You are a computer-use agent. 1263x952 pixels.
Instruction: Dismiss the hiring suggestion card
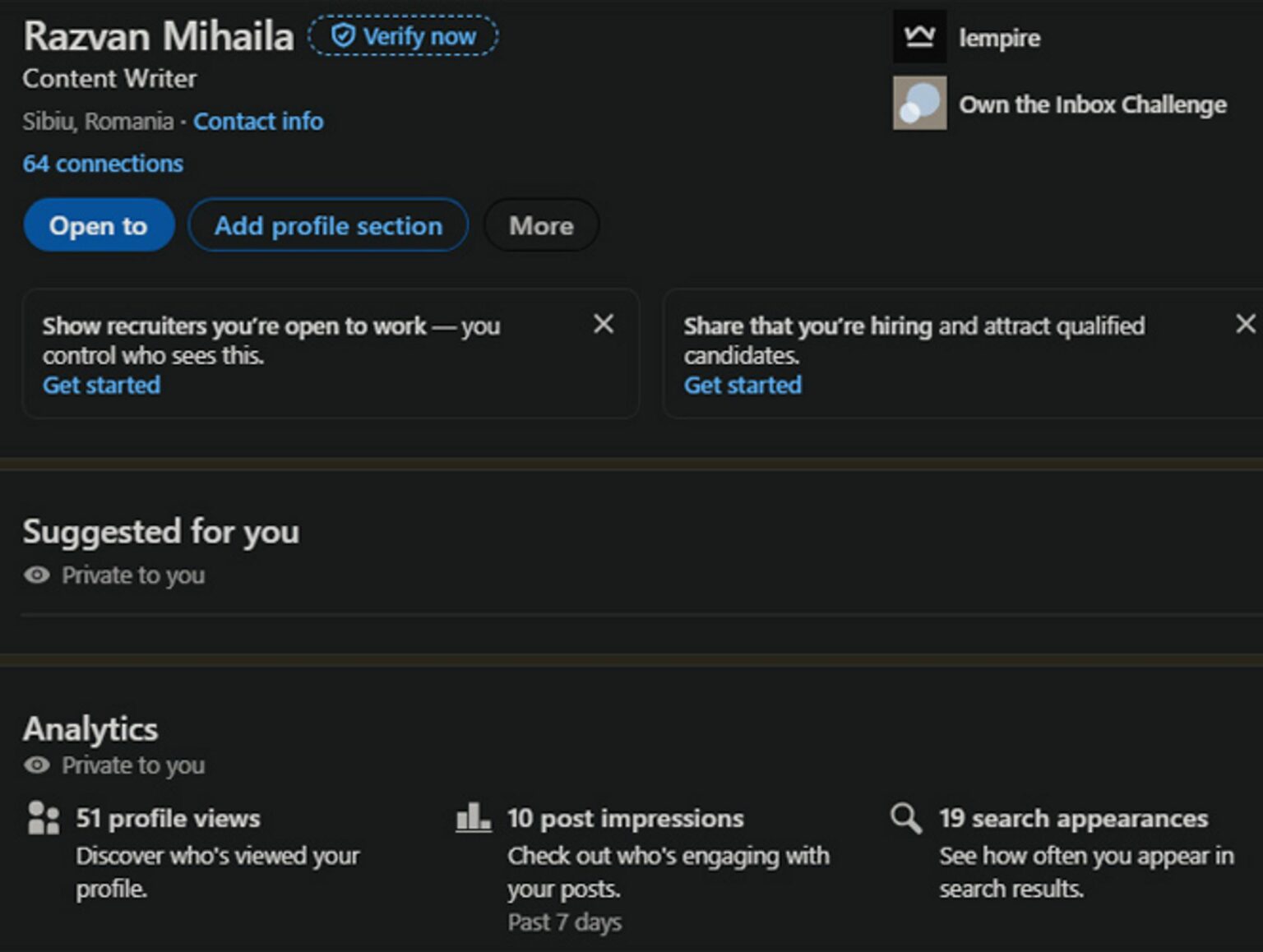1246,325
